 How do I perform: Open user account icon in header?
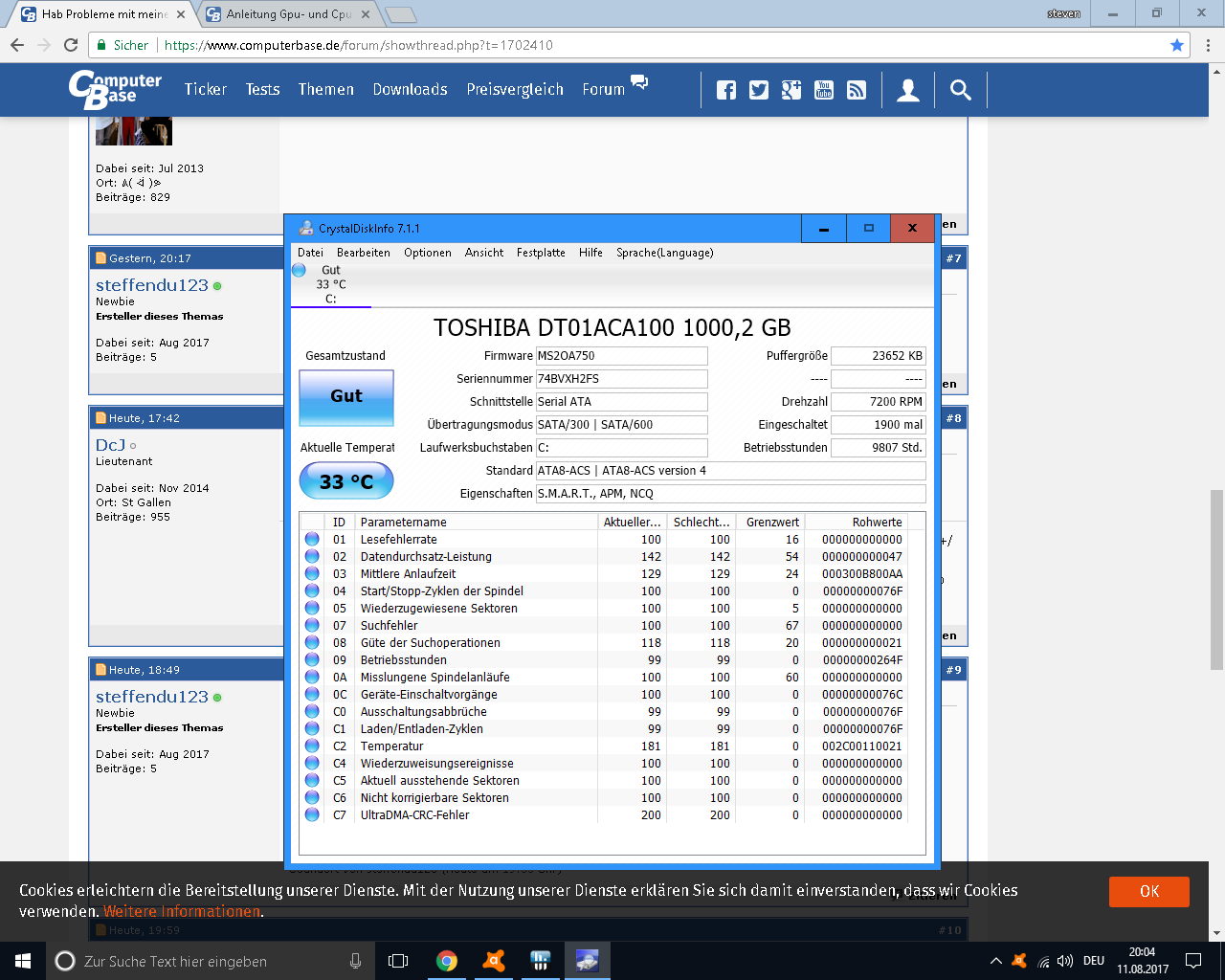point(908,90)
